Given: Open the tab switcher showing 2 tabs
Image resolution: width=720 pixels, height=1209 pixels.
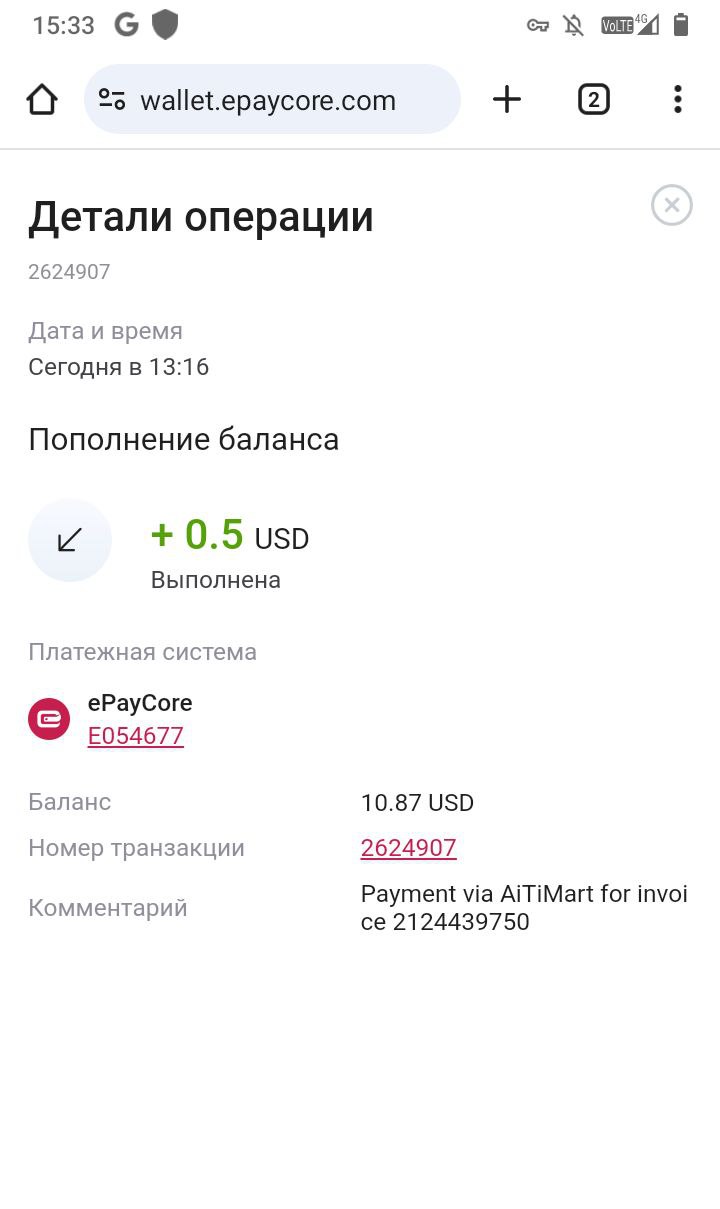Looking at the screenshot, I should tap(594, 99).
